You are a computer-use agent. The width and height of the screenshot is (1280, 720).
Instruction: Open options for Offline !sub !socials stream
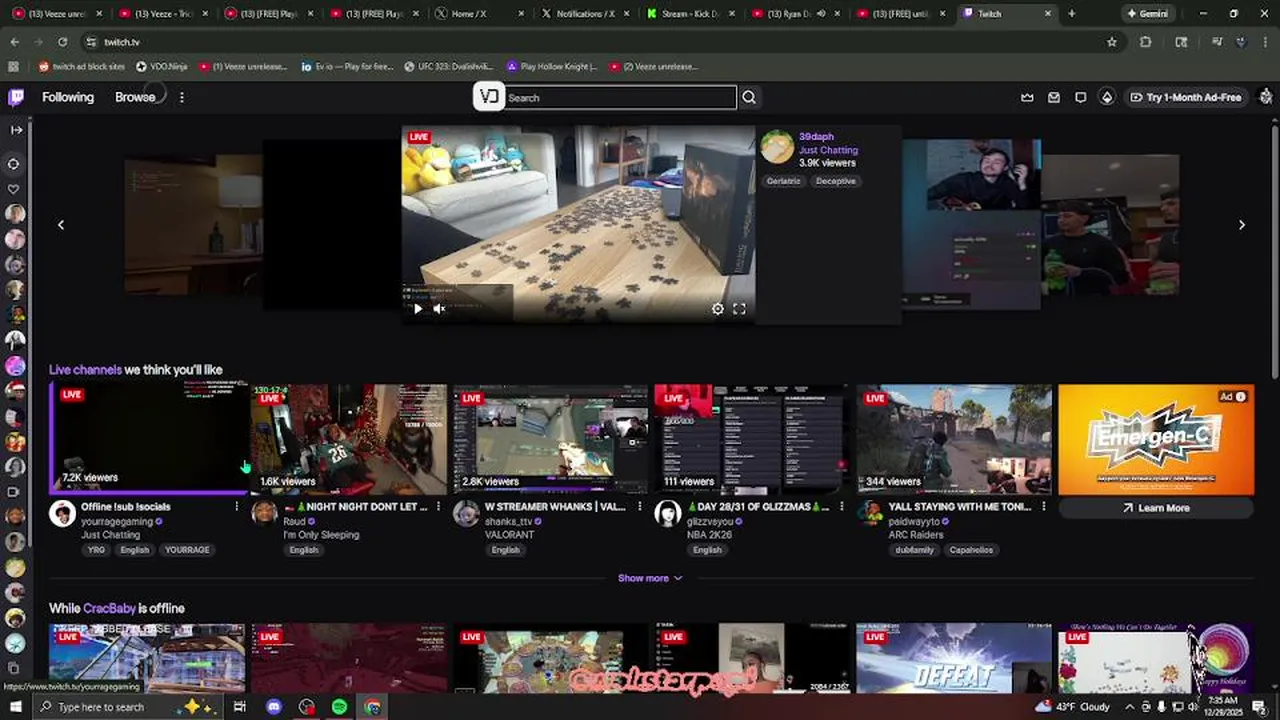(x=237, y=507)
